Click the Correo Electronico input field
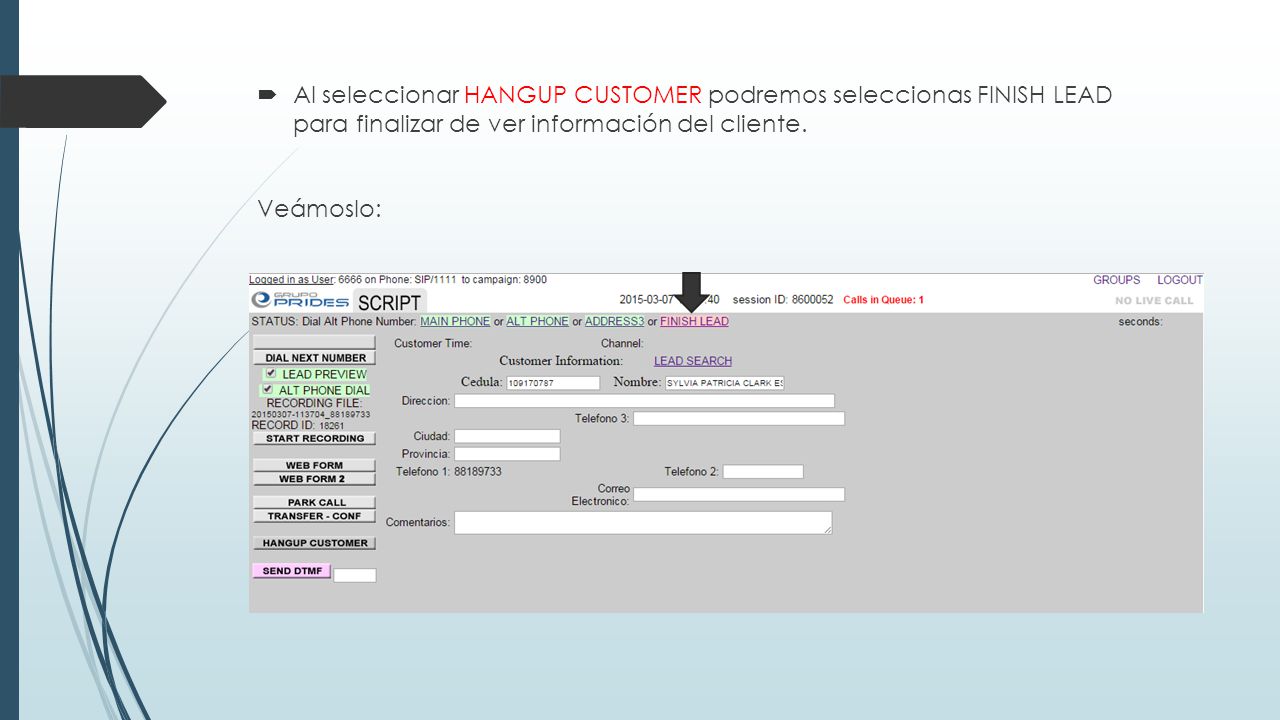The width and height of the screenshot is (1280, 720). (739, 495)
